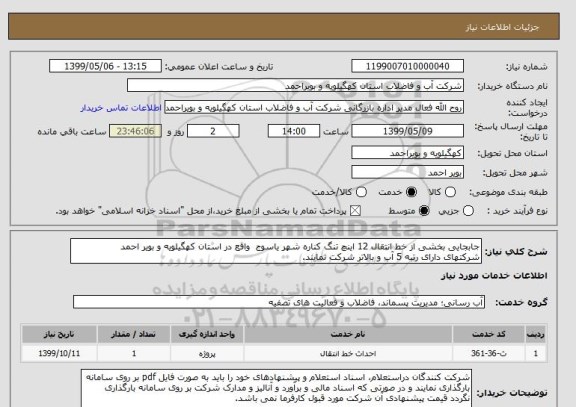
Task: Click the remaining days field showing 2
Action: click(213, 131)
